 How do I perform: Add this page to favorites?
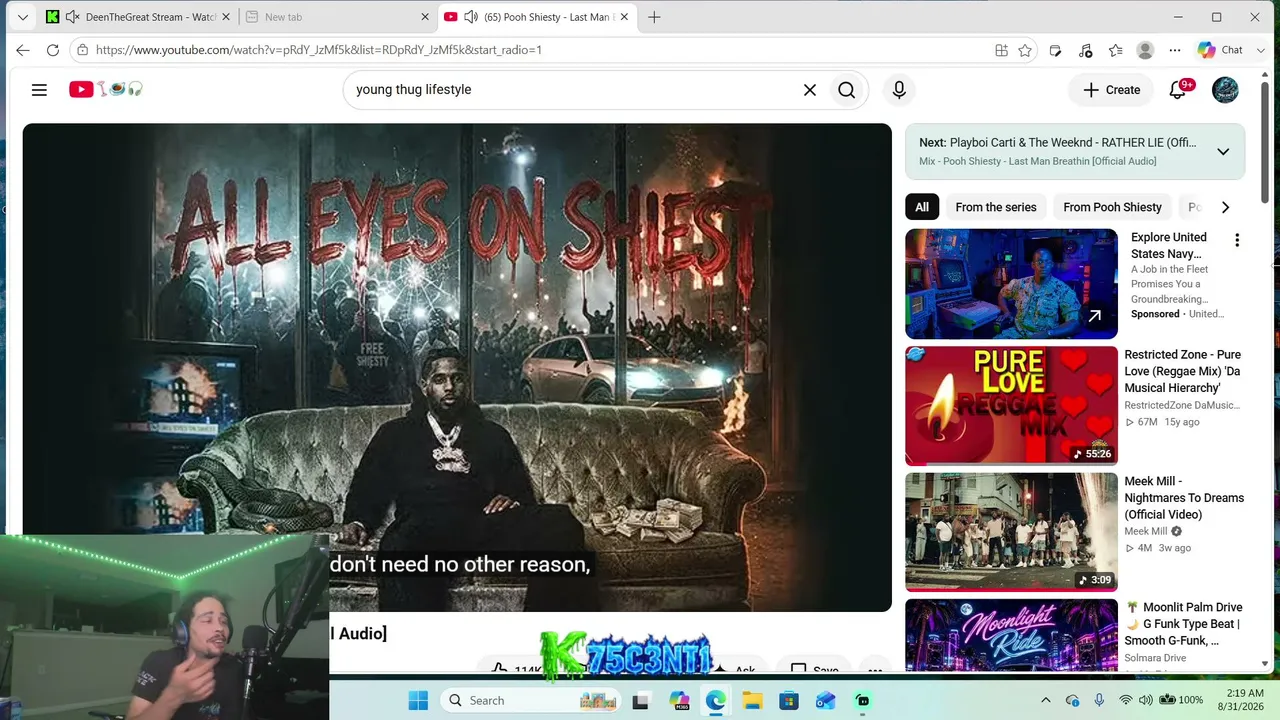tap(1025, 50)
